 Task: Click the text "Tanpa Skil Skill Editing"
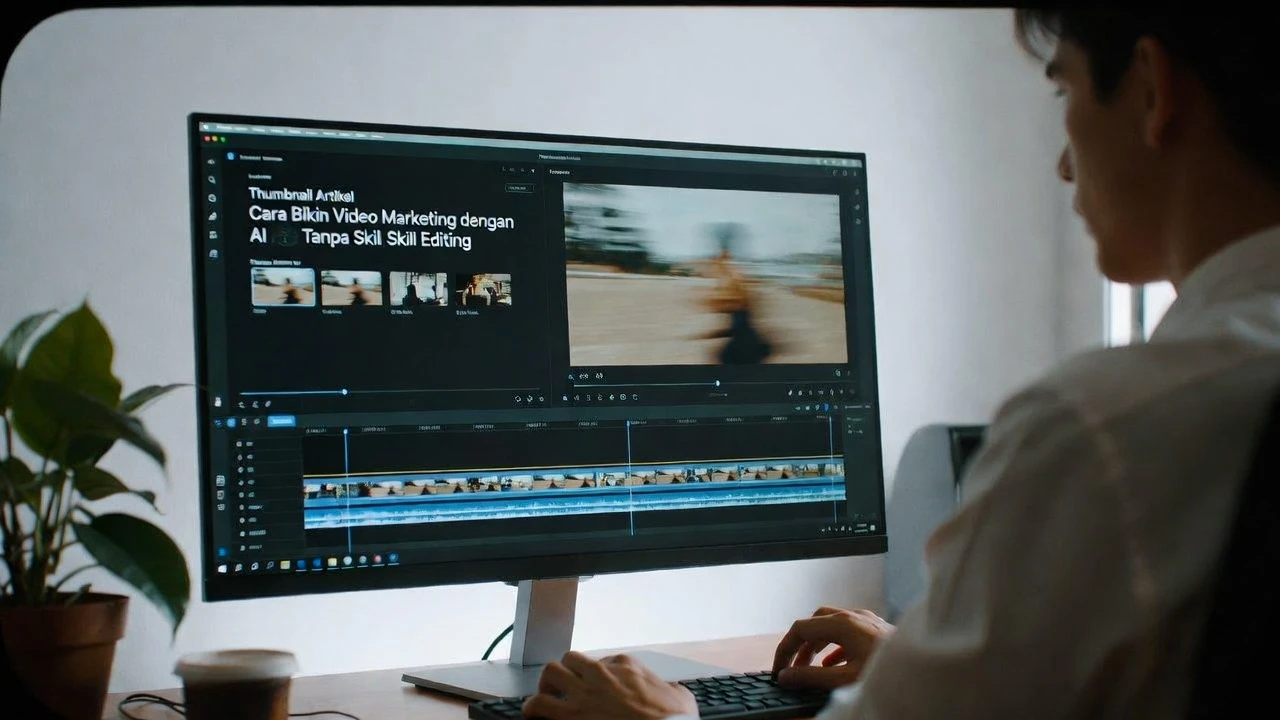tap(386, 241)
